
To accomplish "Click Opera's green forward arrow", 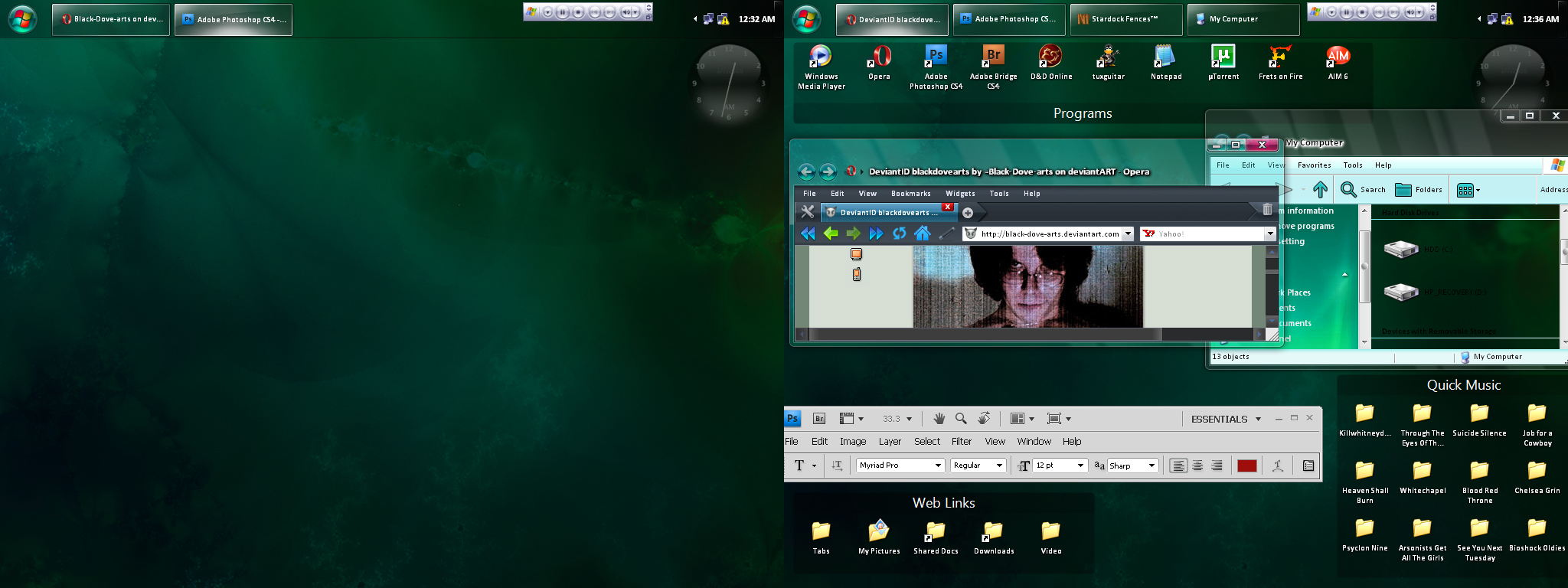I will 853,234.
